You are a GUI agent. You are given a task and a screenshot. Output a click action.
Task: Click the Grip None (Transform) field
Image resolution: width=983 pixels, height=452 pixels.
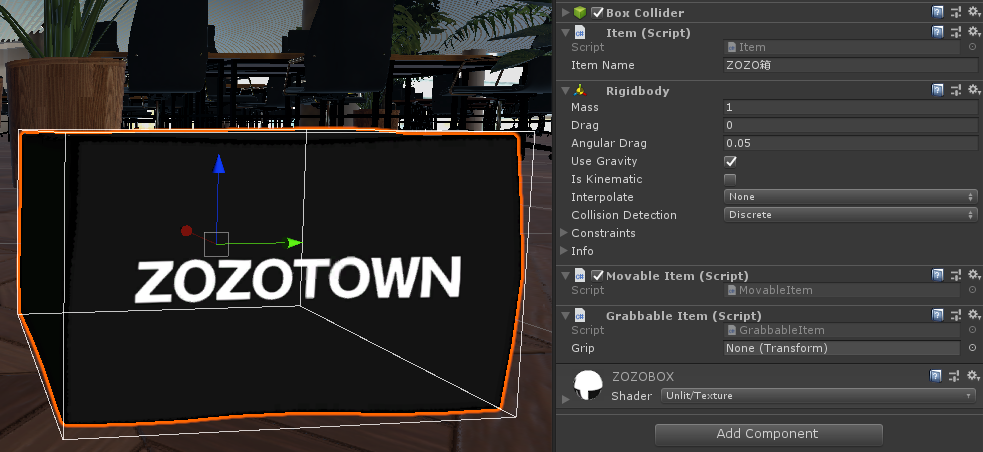click(842, 348)
